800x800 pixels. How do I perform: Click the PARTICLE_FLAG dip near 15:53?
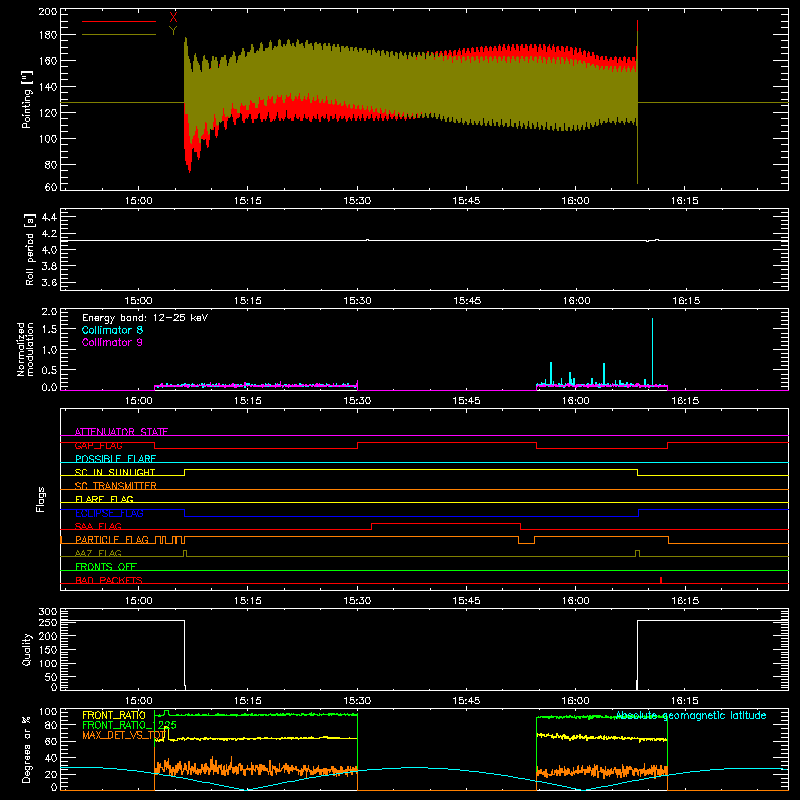click(x=527, y=540)
